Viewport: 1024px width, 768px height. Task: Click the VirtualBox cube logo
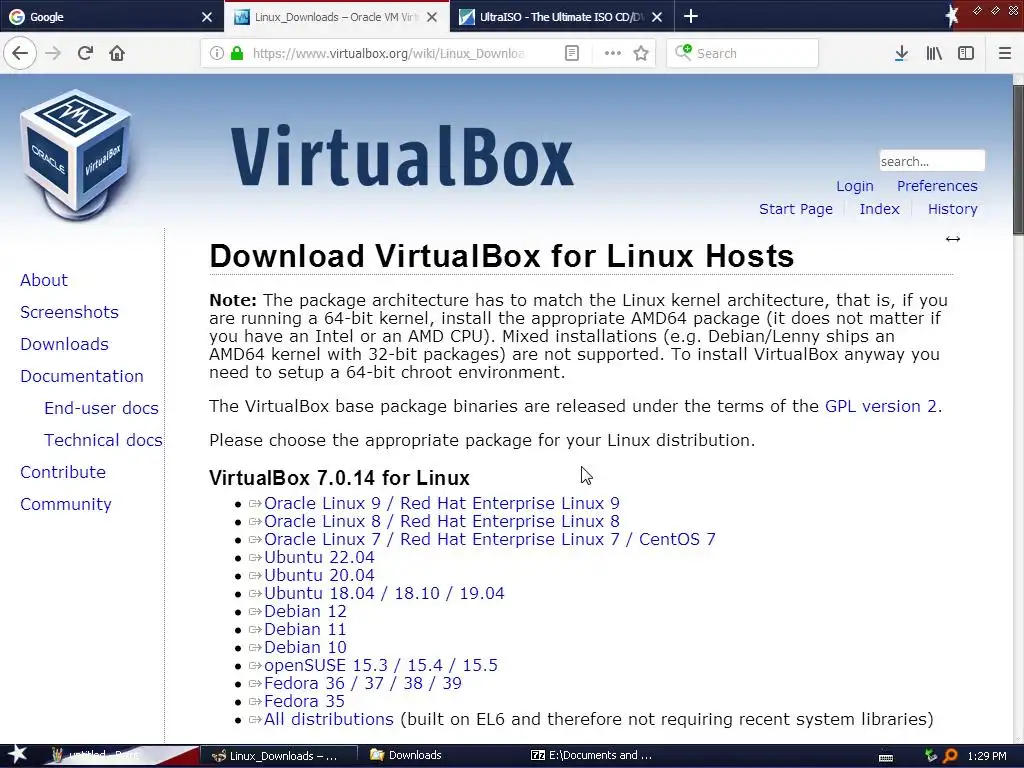[76, 154]
